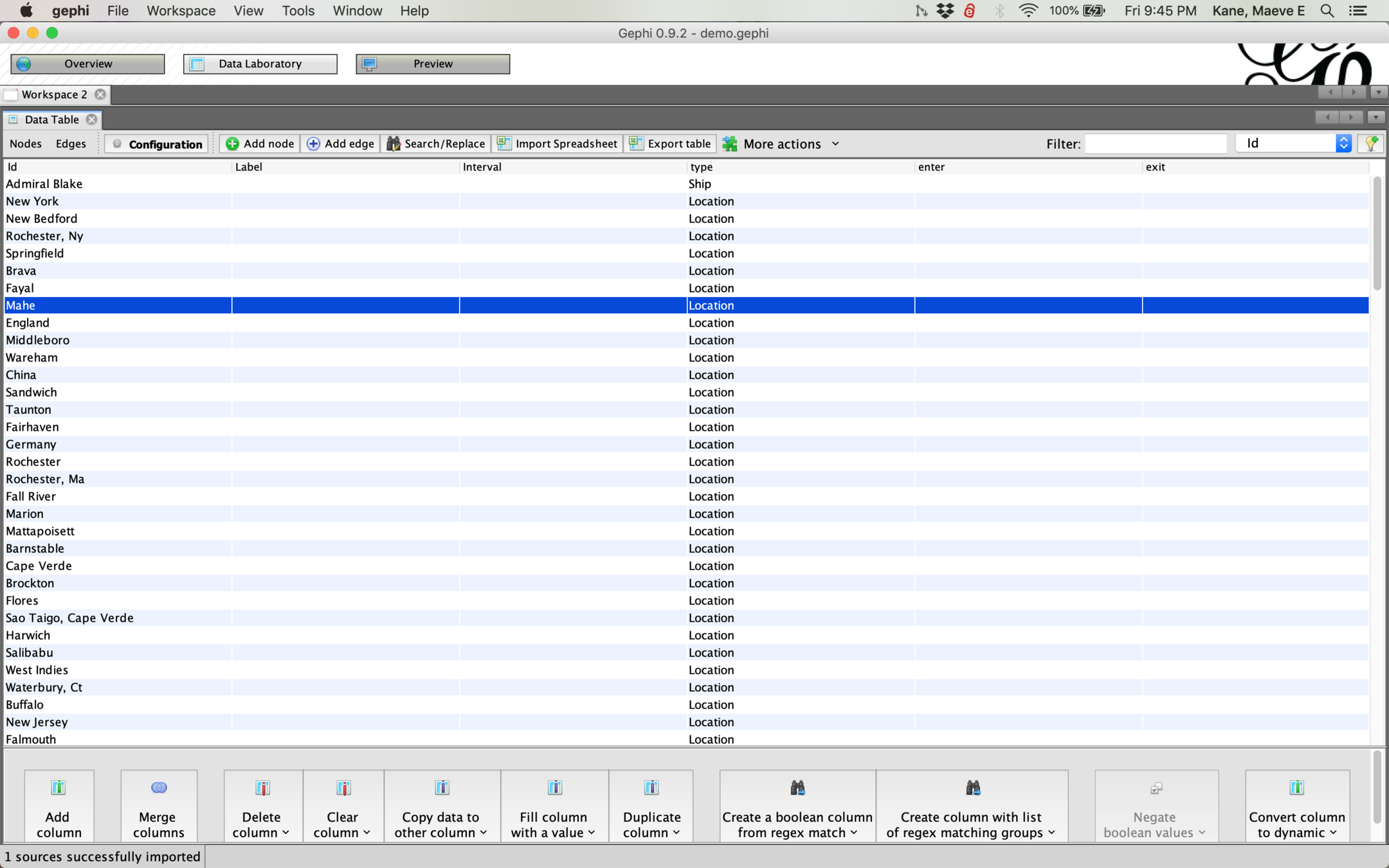1389x868 pixels.
Task: Switch table view to Edges
Action: point(71,143)
